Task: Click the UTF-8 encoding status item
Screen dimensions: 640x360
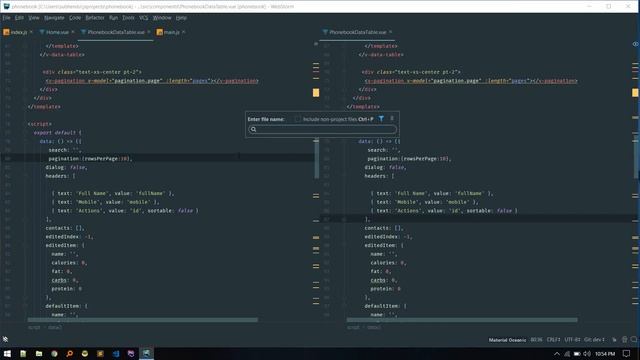Action: coord(572,340)
